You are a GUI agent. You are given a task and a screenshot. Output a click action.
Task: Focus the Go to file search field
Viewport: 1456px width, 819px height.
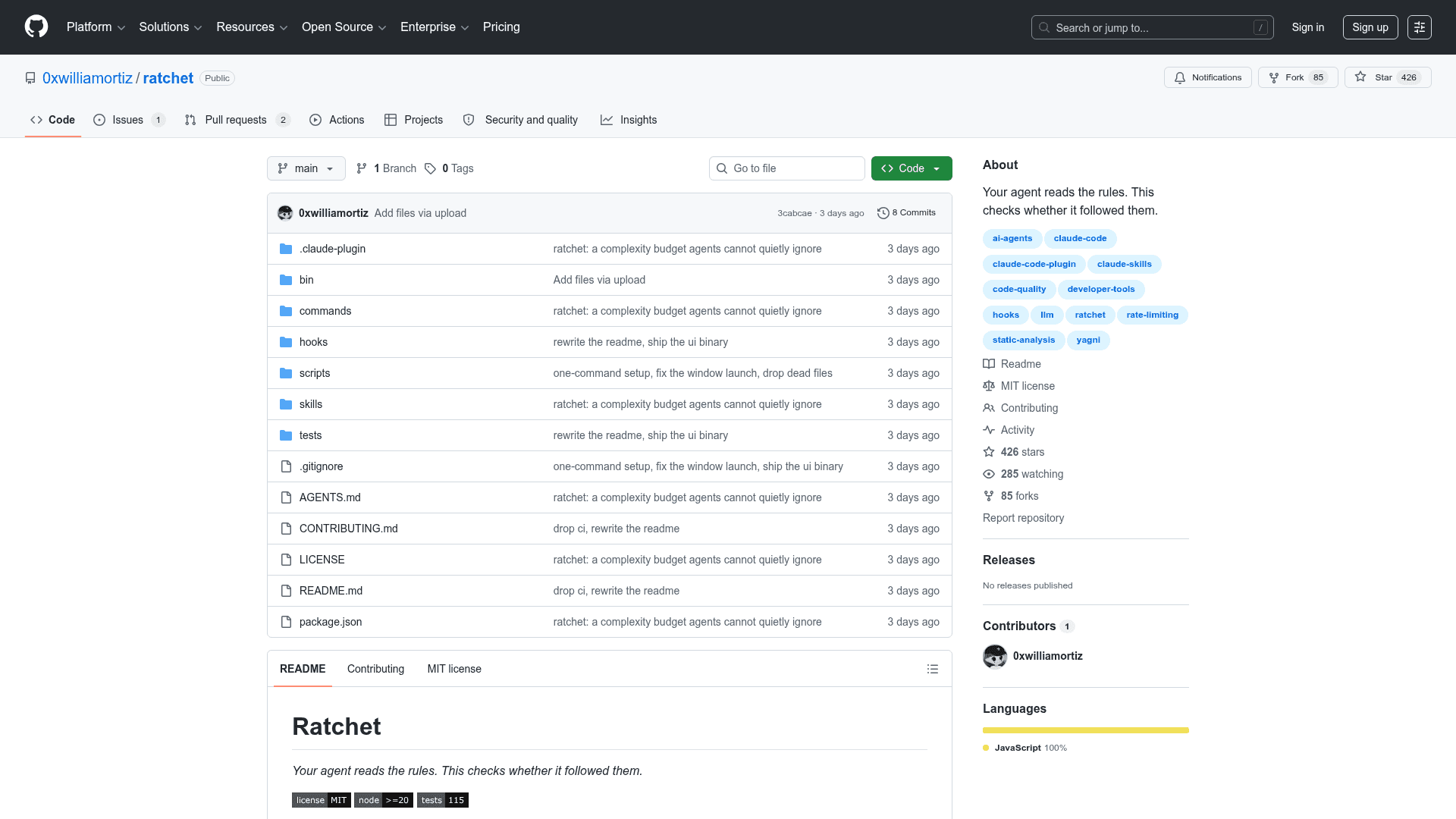point(787,168)
